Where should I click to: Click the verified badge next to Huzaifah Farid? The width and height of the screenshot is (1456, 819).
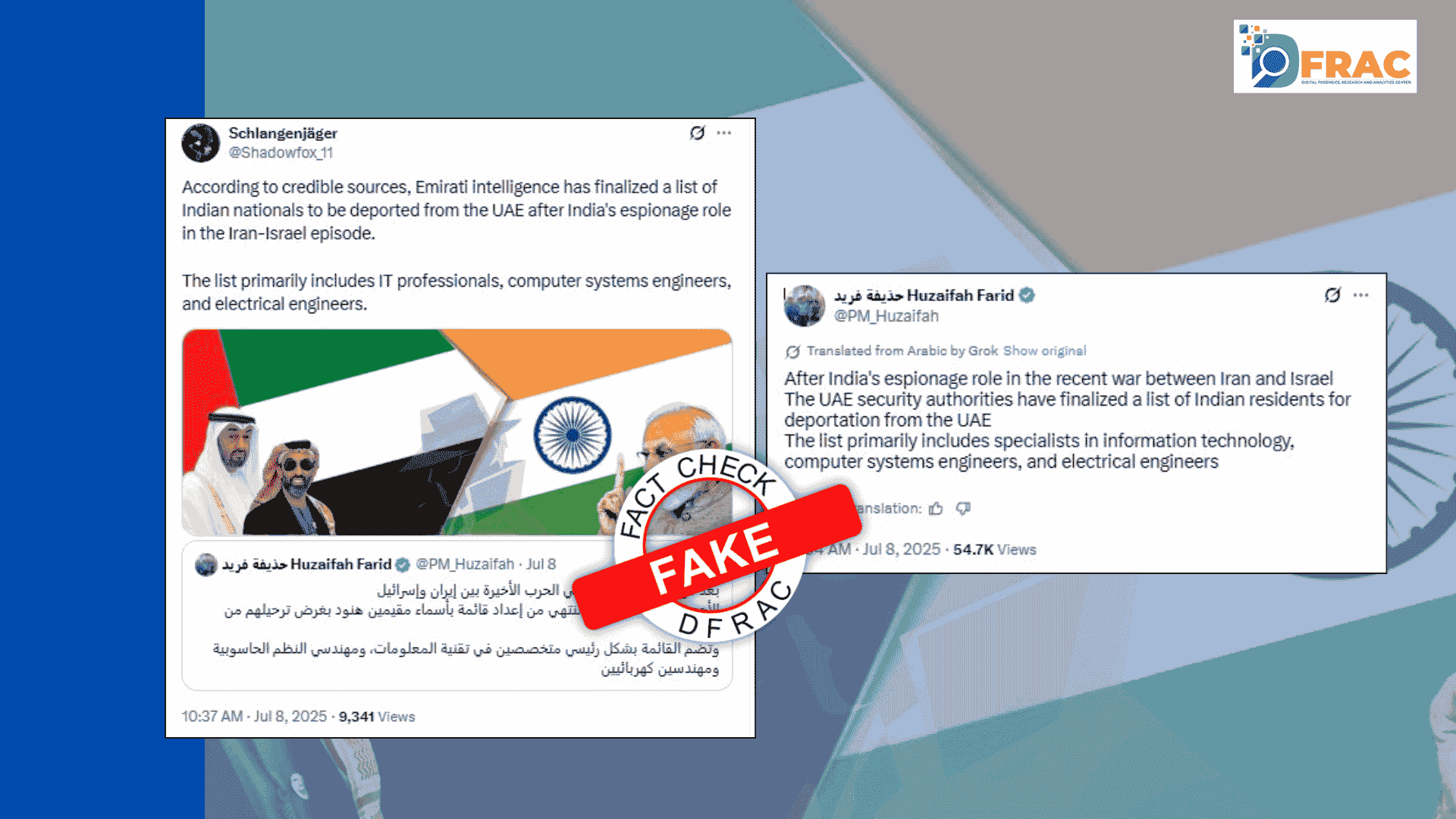coord(1027,296)
